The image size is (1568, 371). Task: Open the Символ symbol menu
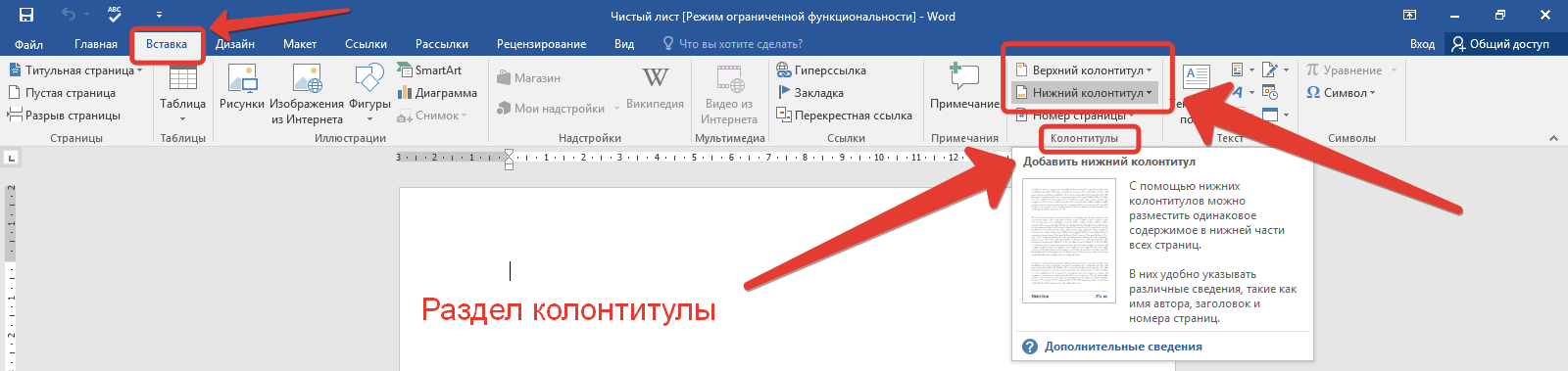click(x=1341, y=93)
